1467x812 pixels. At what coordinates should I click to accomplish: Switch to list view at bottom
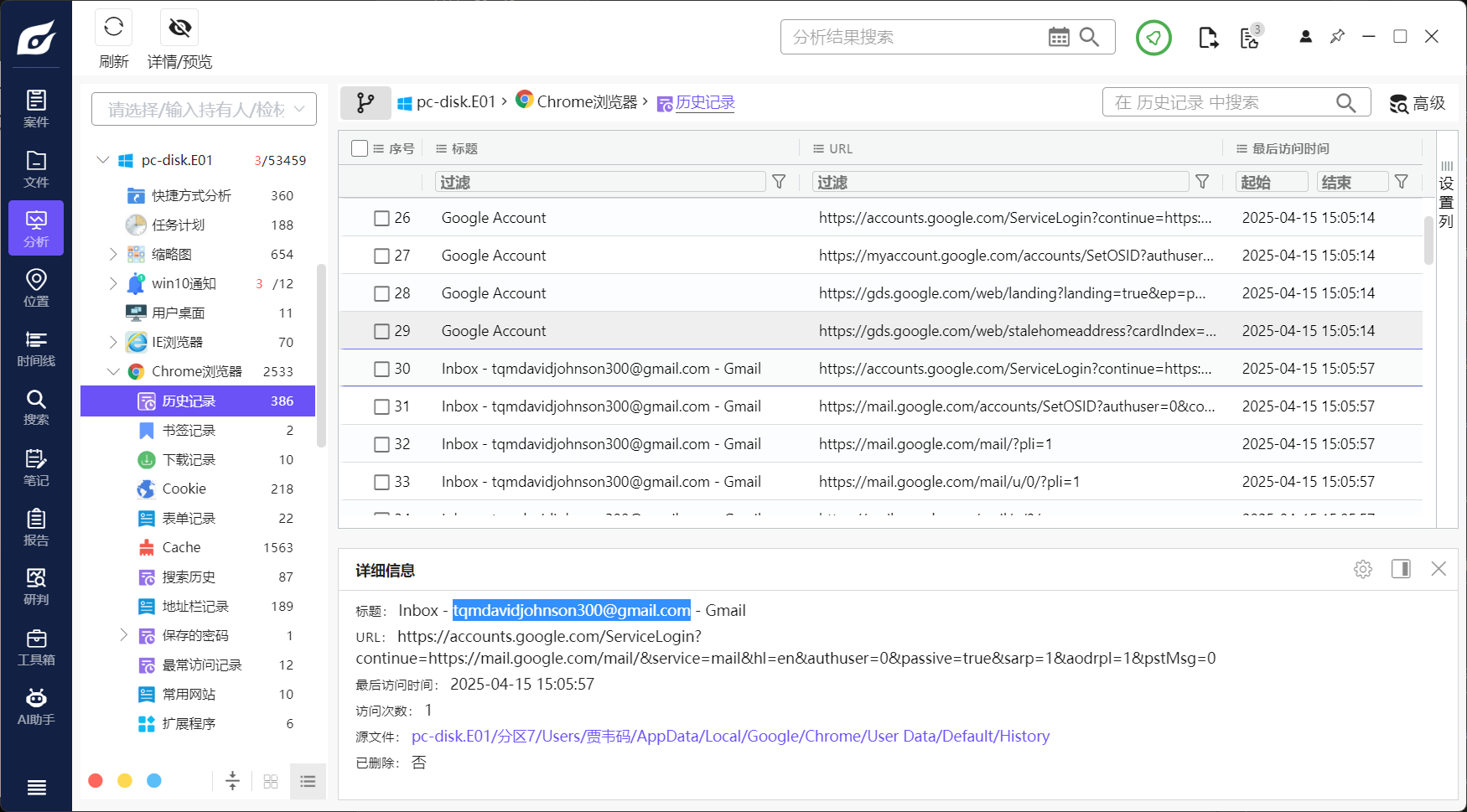point(308,781)
